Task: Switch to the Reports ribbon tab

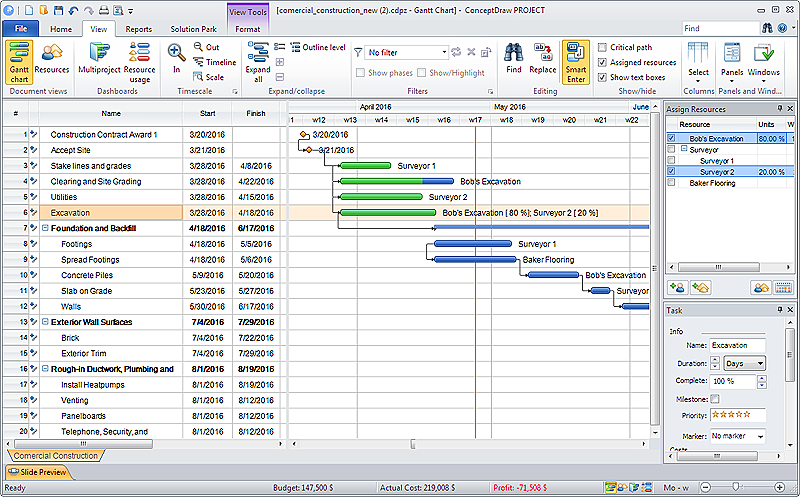Action: pos(139,29)
